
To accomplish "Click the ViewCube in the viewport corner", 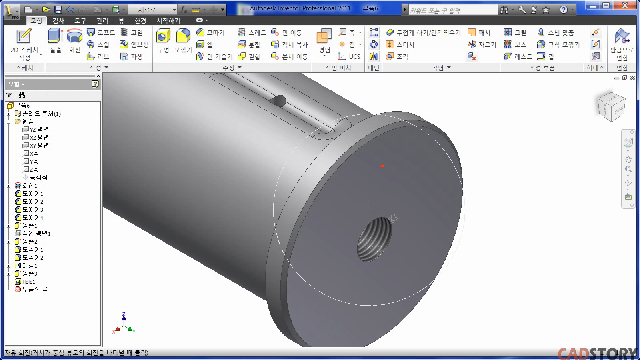I will point(611,106).
